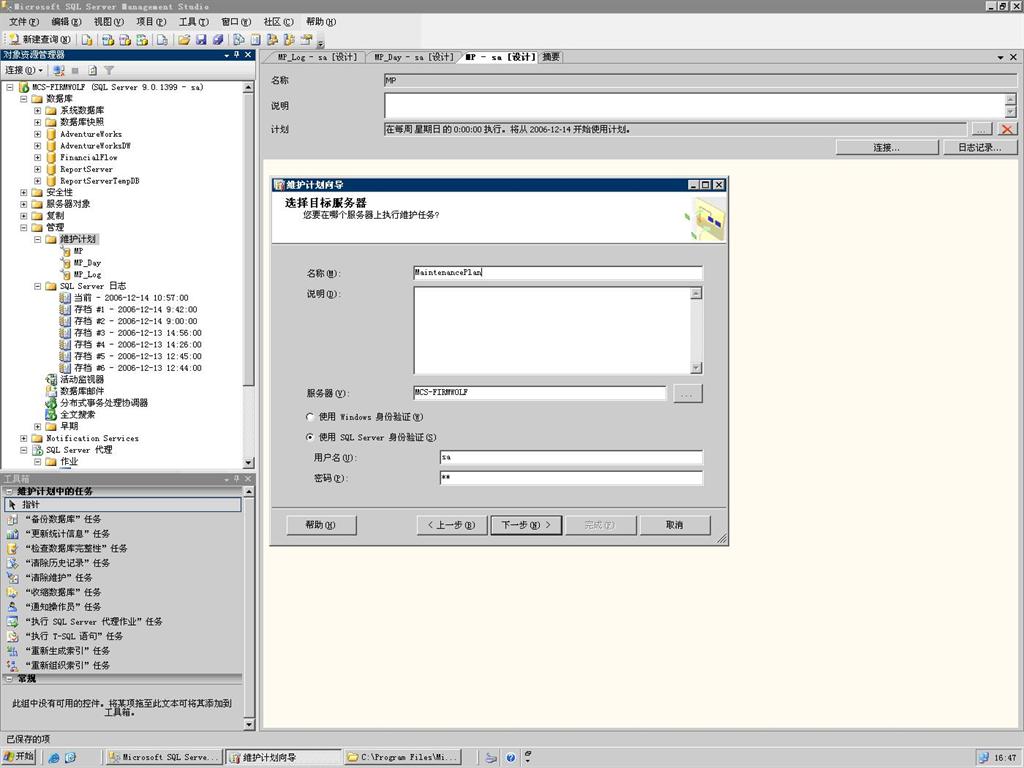Click the 开始 Start button on taskbar

pos(19,756)
